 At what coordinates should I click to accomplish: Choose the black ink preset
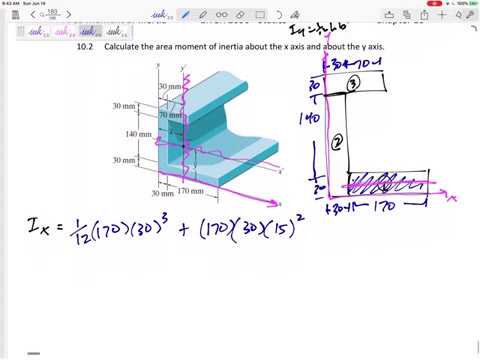coord(117,32)
